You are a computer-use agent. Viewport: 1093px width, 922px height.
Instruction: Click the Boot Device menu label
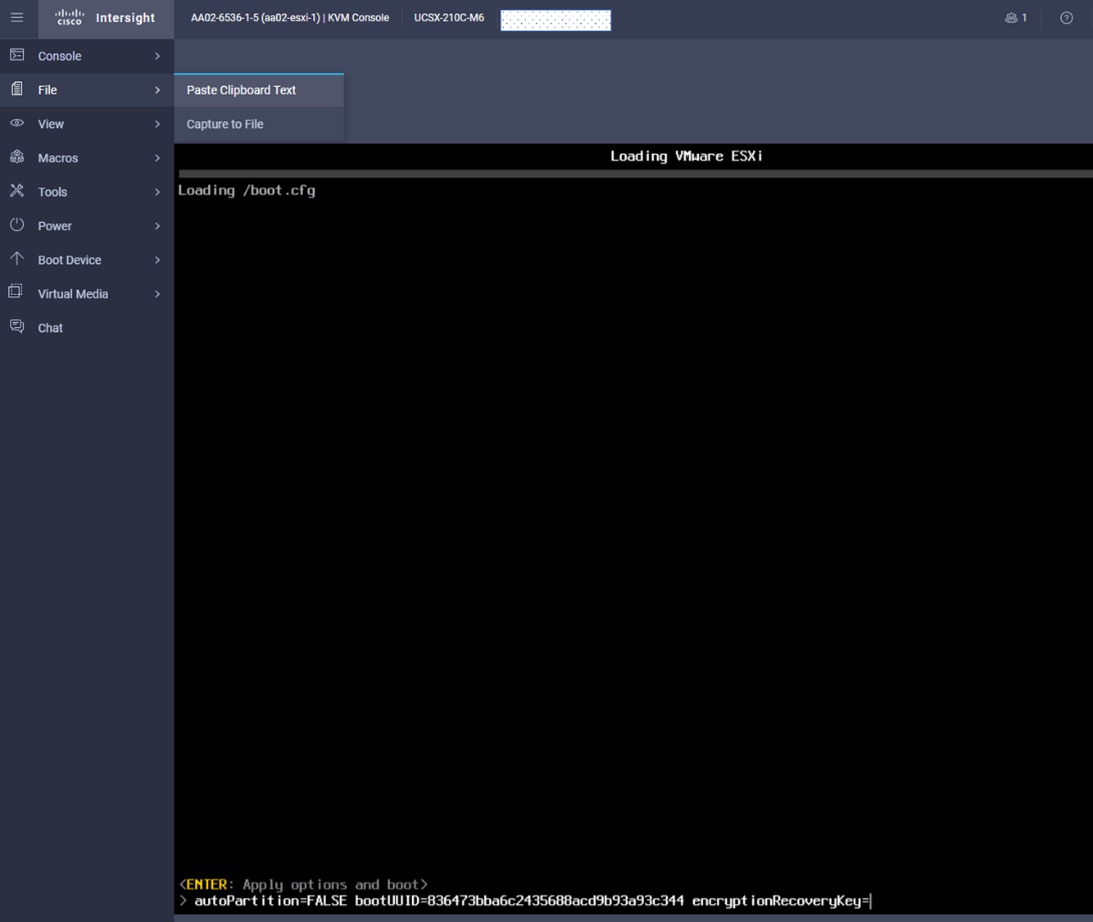click(70, 260)
